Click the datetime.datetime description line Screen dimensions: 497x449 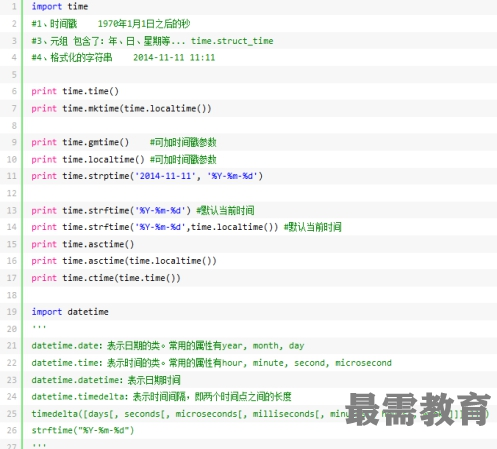coord(106,380)
